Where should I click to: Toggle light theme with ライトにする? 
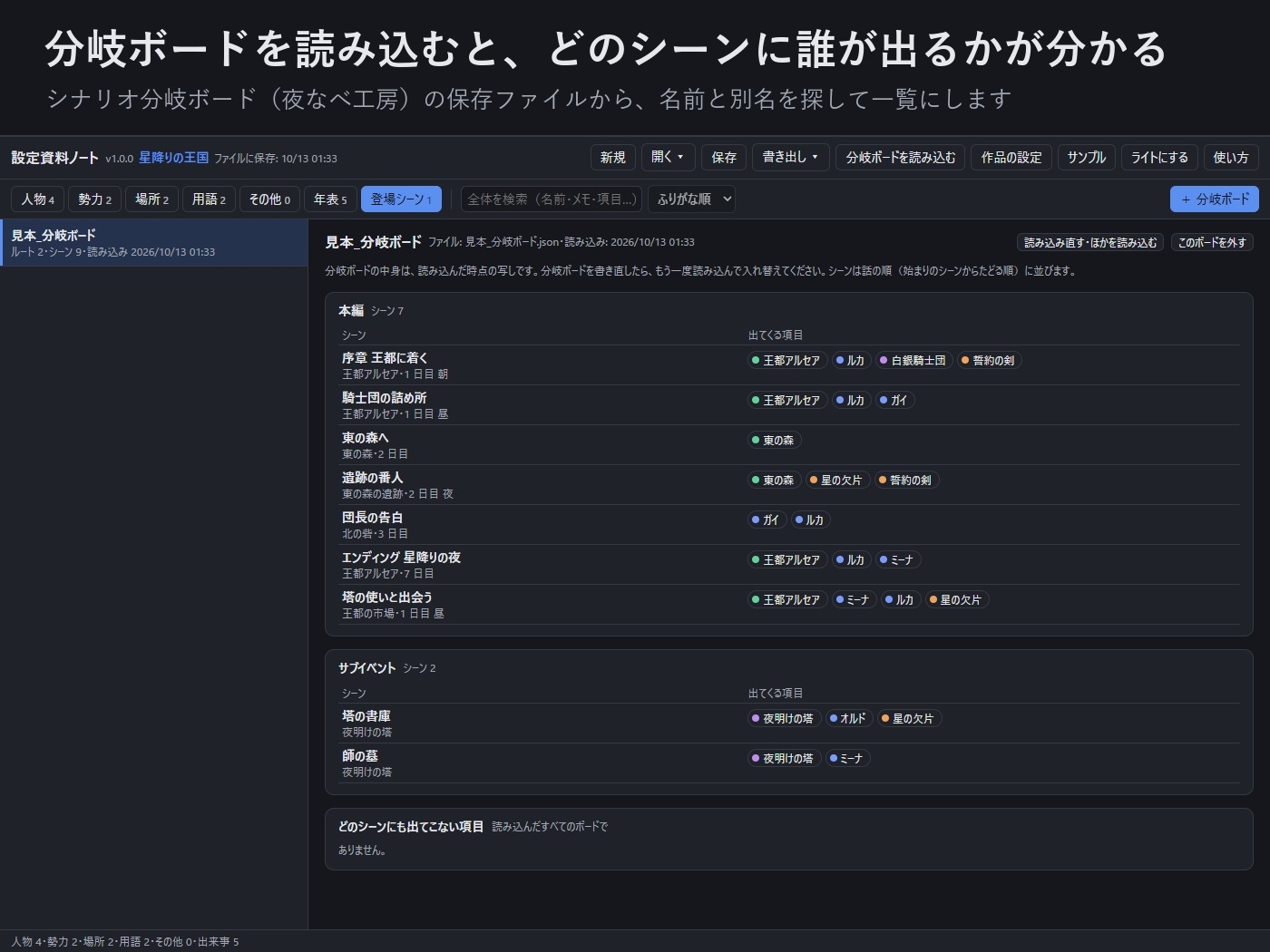click(x=1159, y=158)
